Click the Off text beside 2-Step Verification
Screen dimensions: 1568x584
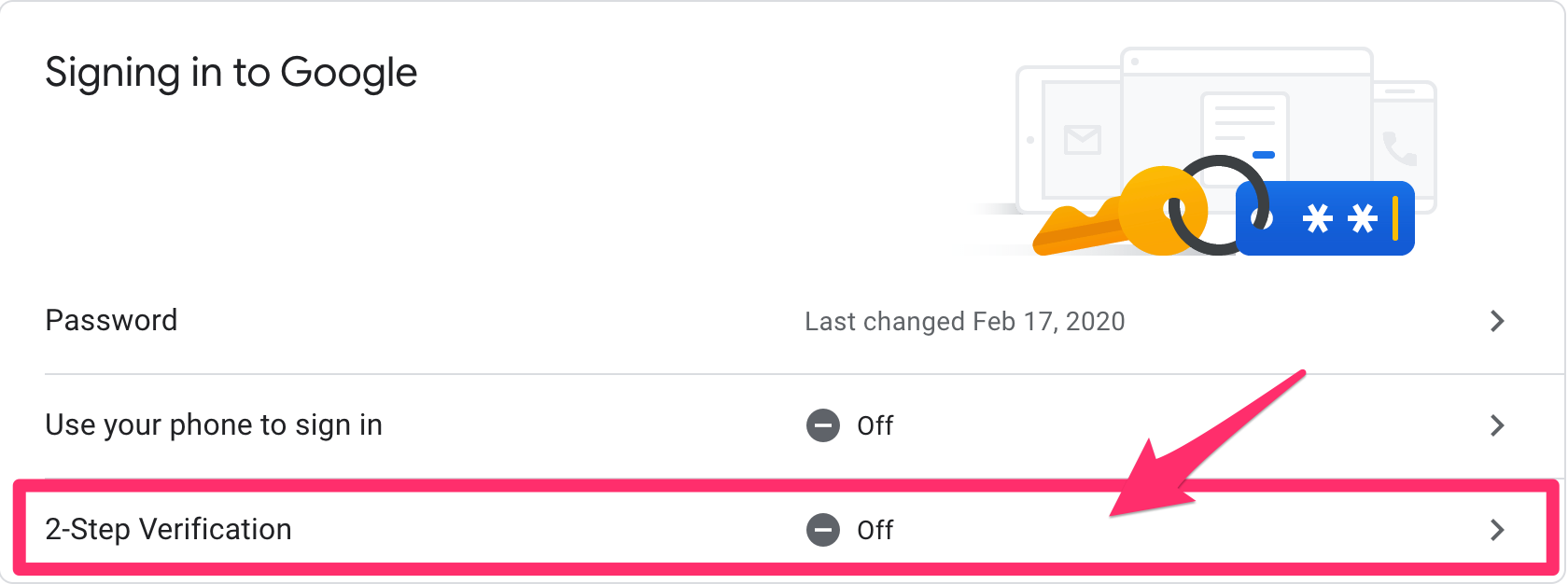875,530
